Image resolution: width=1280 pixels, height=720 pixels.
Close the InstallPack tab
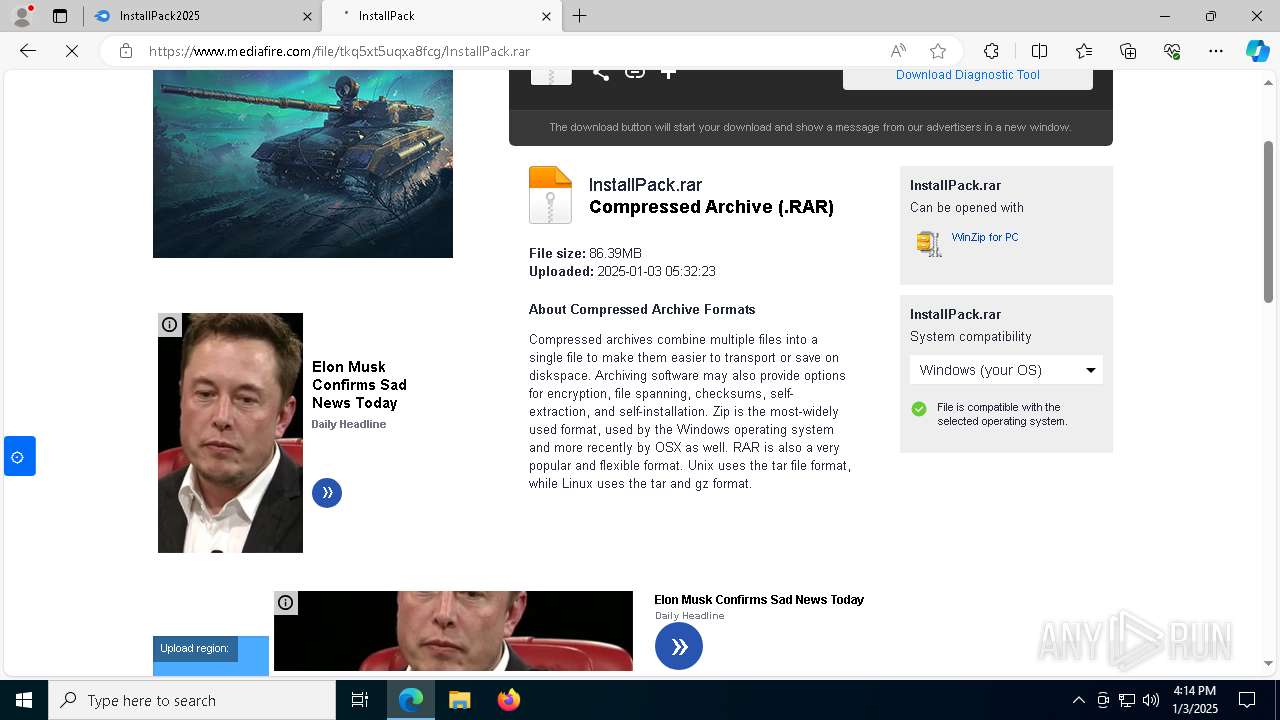click(x=546, y=16)
